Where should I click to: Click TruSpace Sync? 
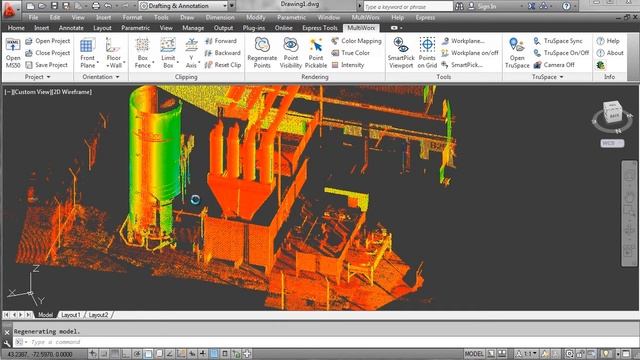click(558, 41)
